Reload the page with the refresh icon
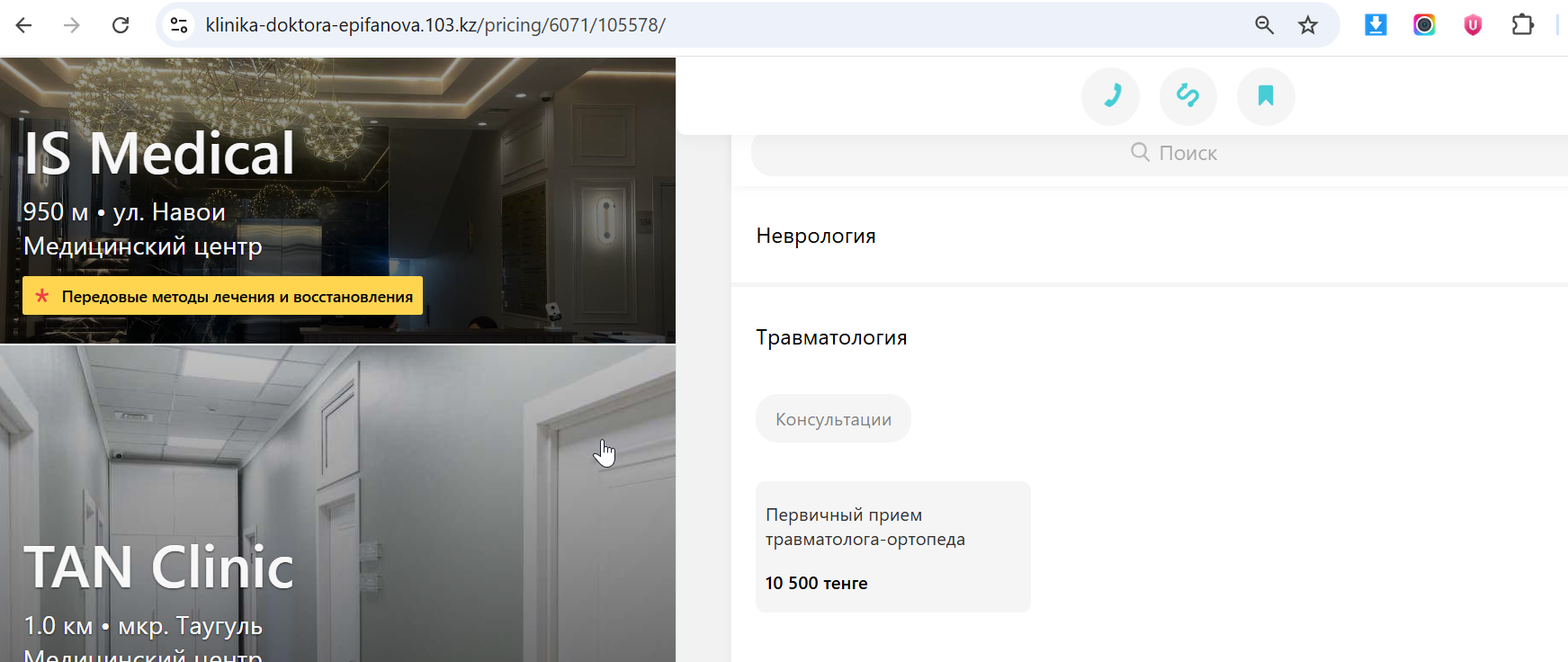Viewport: 1568px width, 662px height. tap(121, 25)
